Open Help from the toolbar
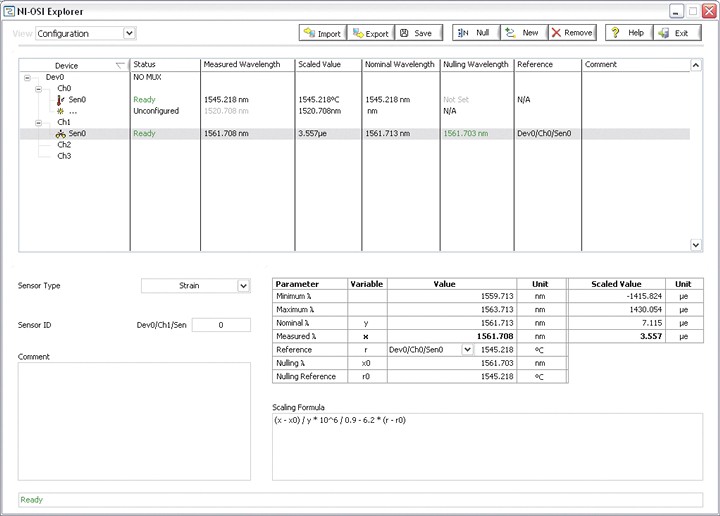 pyautogui.click(x=628, y=33)
